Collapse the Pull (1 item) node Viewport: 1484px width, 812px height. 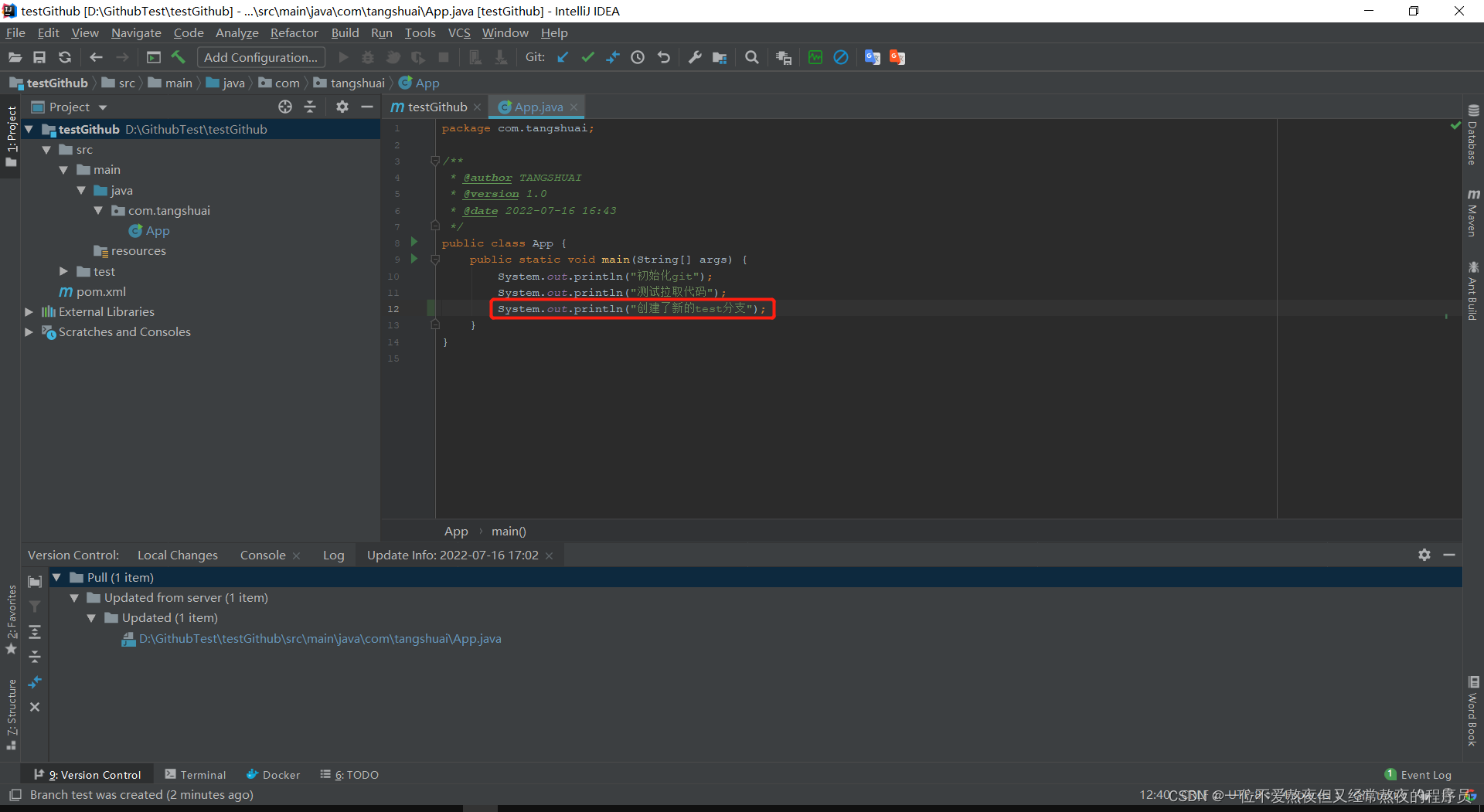[56, 577]
